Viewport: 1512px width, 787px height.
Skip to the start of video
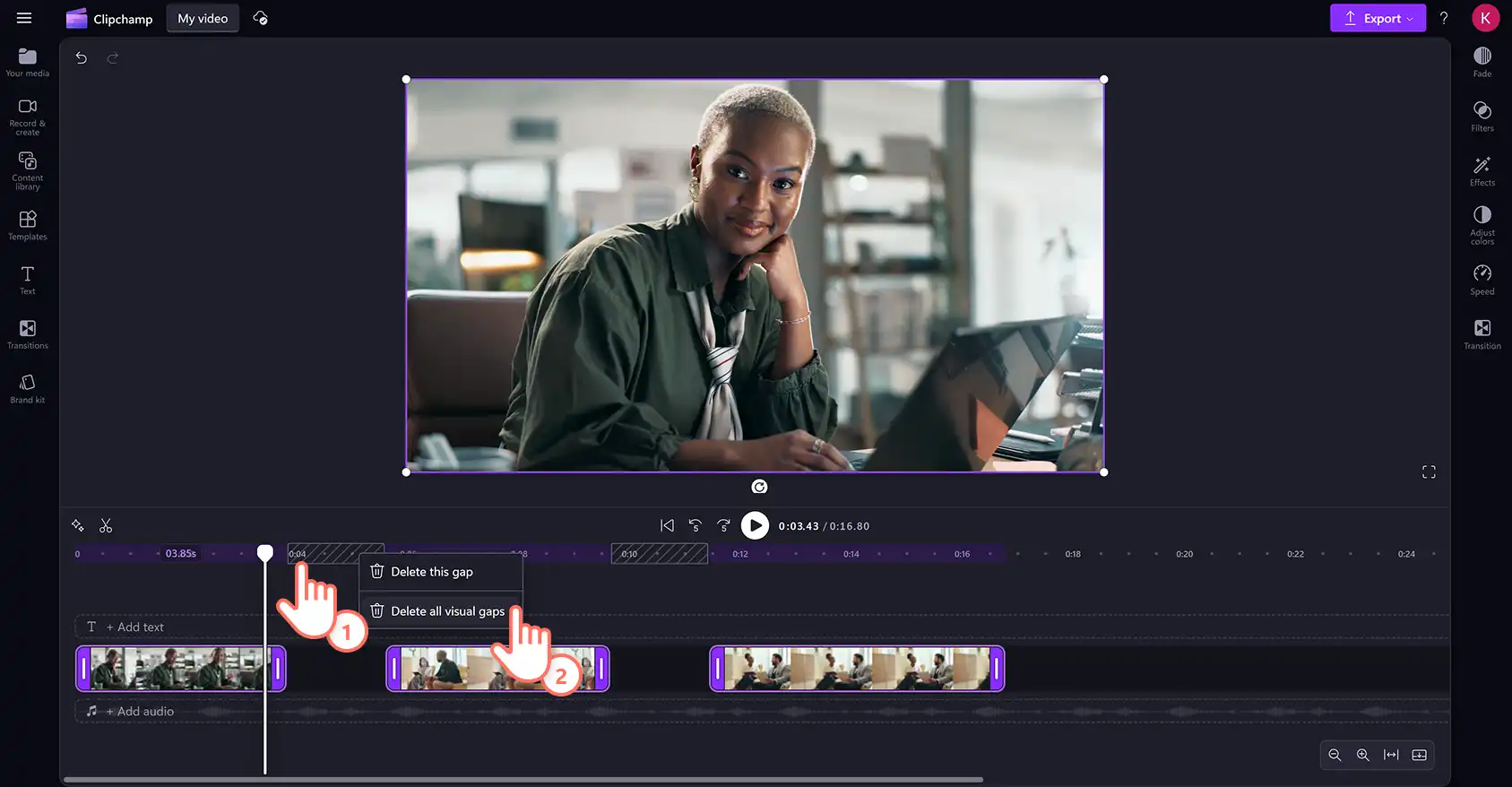[667, 526]
